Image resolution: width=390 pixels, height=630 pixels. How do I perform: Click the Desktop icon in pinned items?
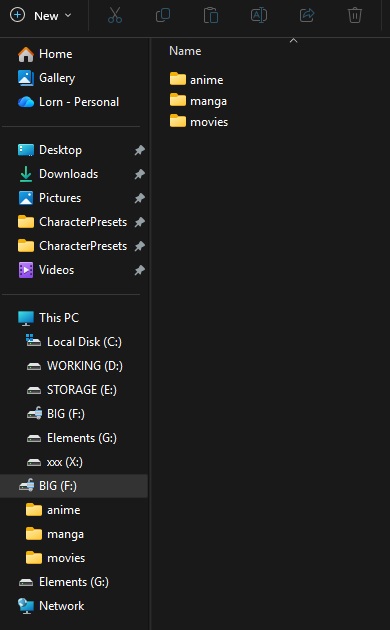point(26,150)
